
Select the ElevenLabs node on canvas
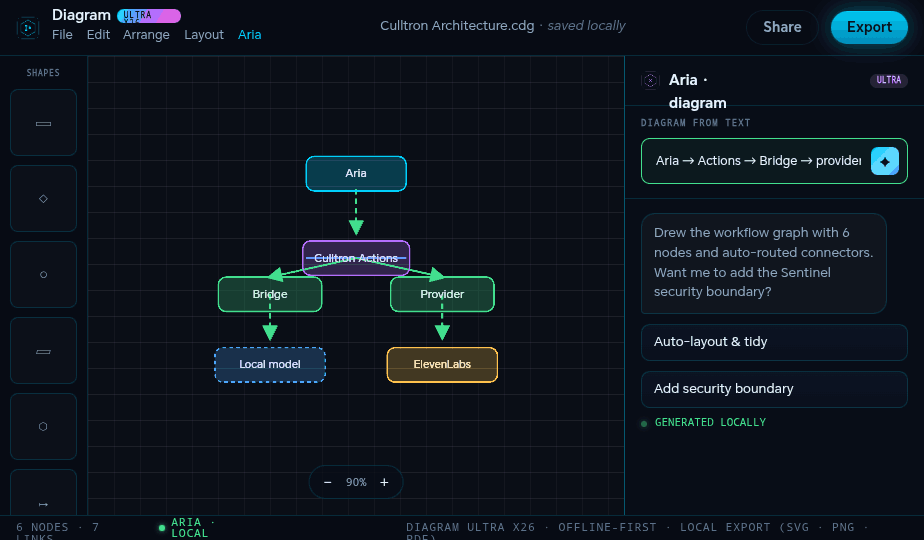coord(442,364)
